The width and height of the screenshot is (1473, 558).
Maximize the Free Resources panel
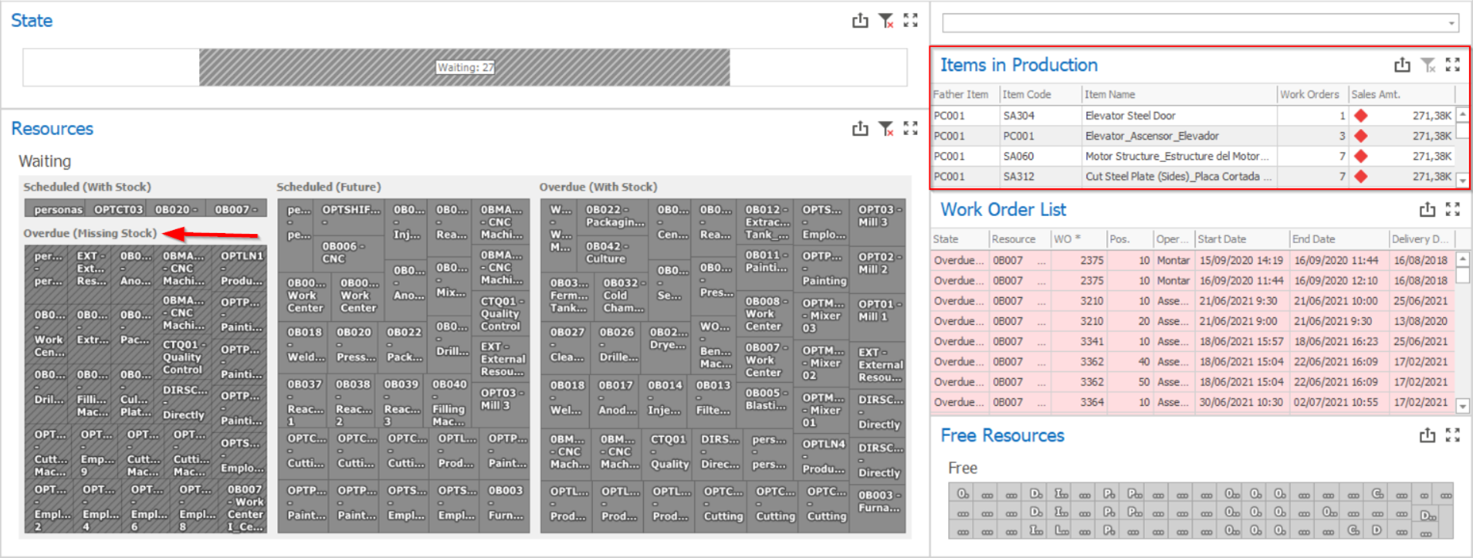point(1453,435)
